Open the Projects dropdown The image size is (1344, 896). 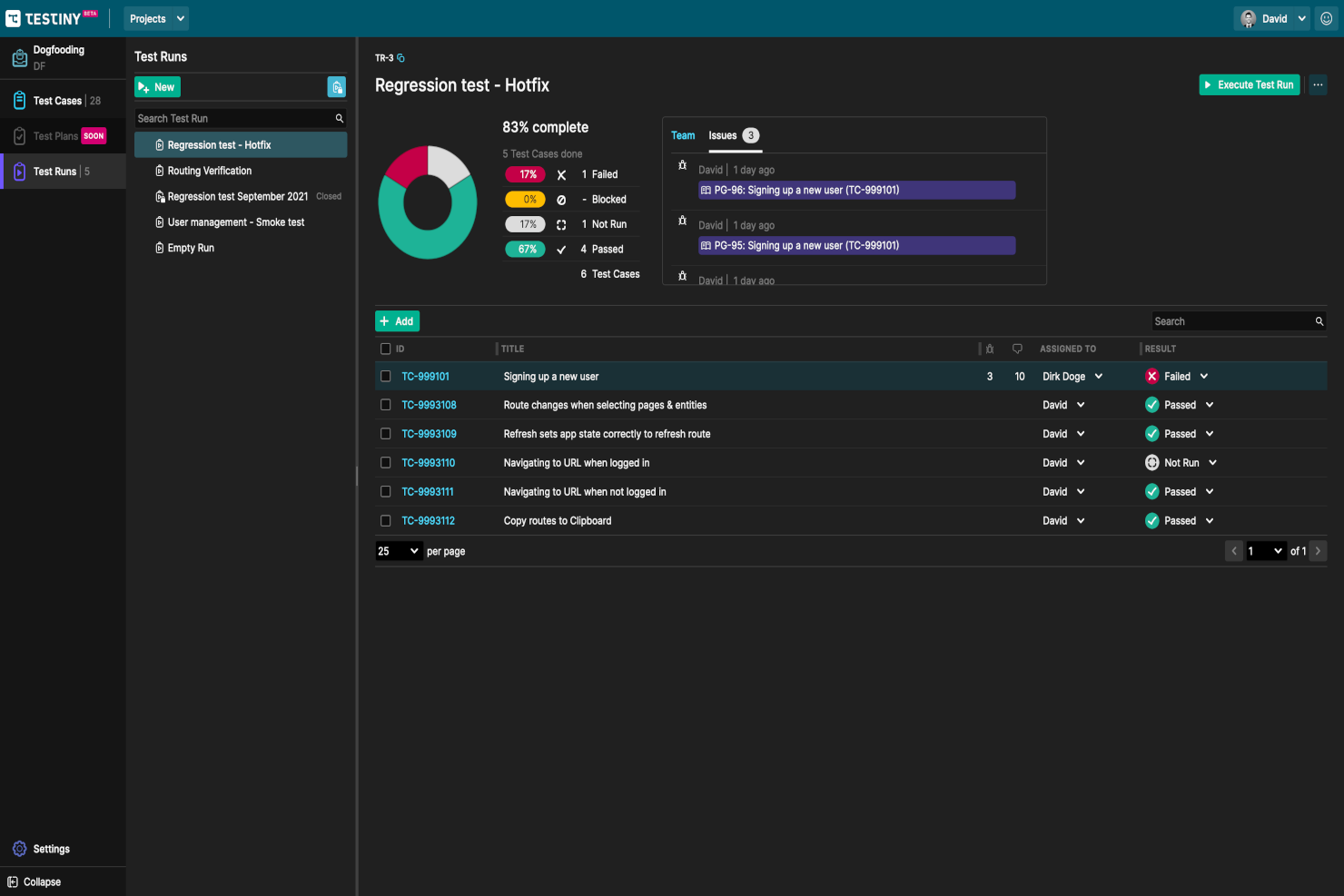click(155, 17)
